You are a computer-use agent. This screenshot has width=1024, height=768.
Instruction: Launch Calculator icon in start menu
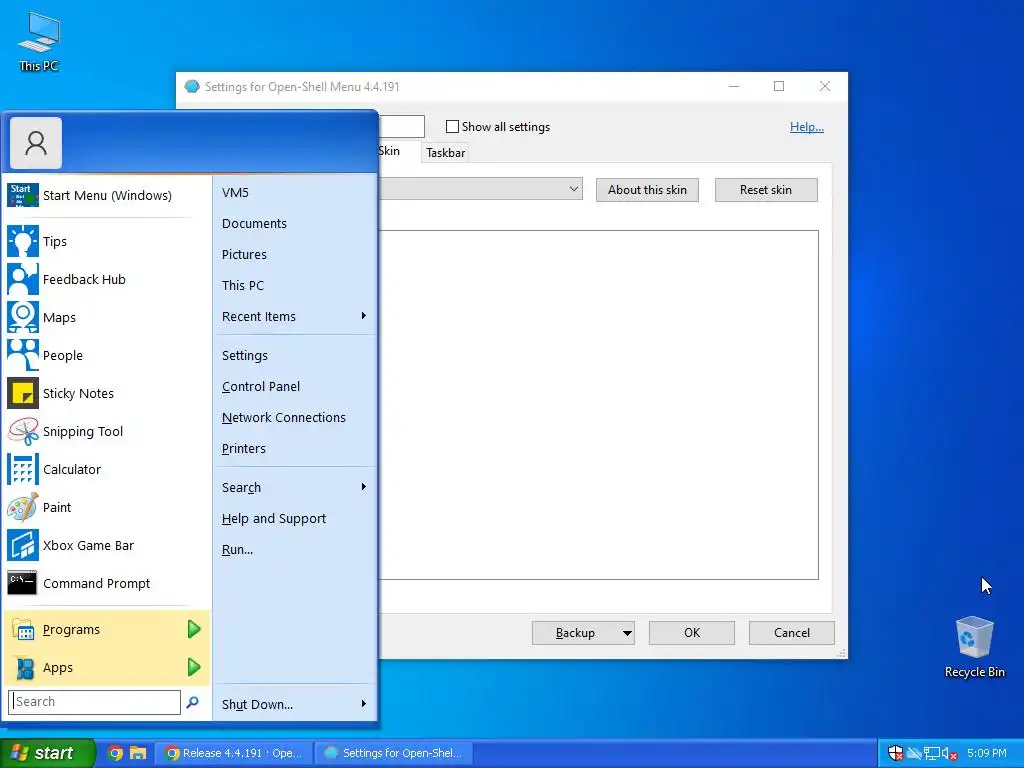[23, 469]
